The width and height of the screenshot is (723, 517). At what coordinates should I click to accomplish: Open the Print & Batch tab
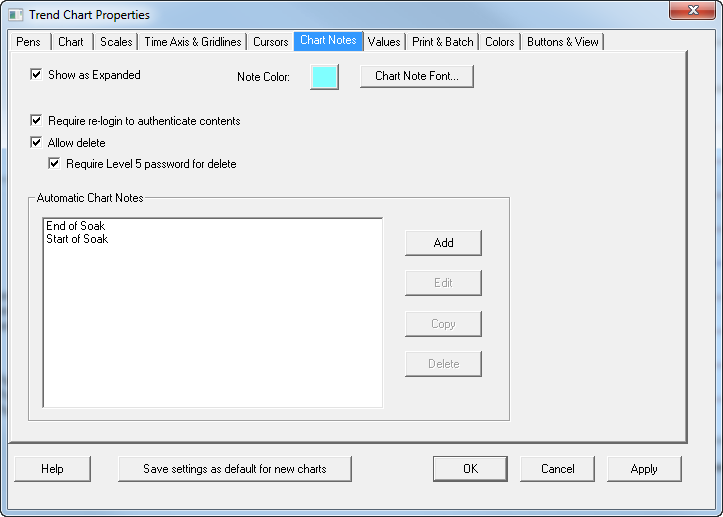[443, 42]
